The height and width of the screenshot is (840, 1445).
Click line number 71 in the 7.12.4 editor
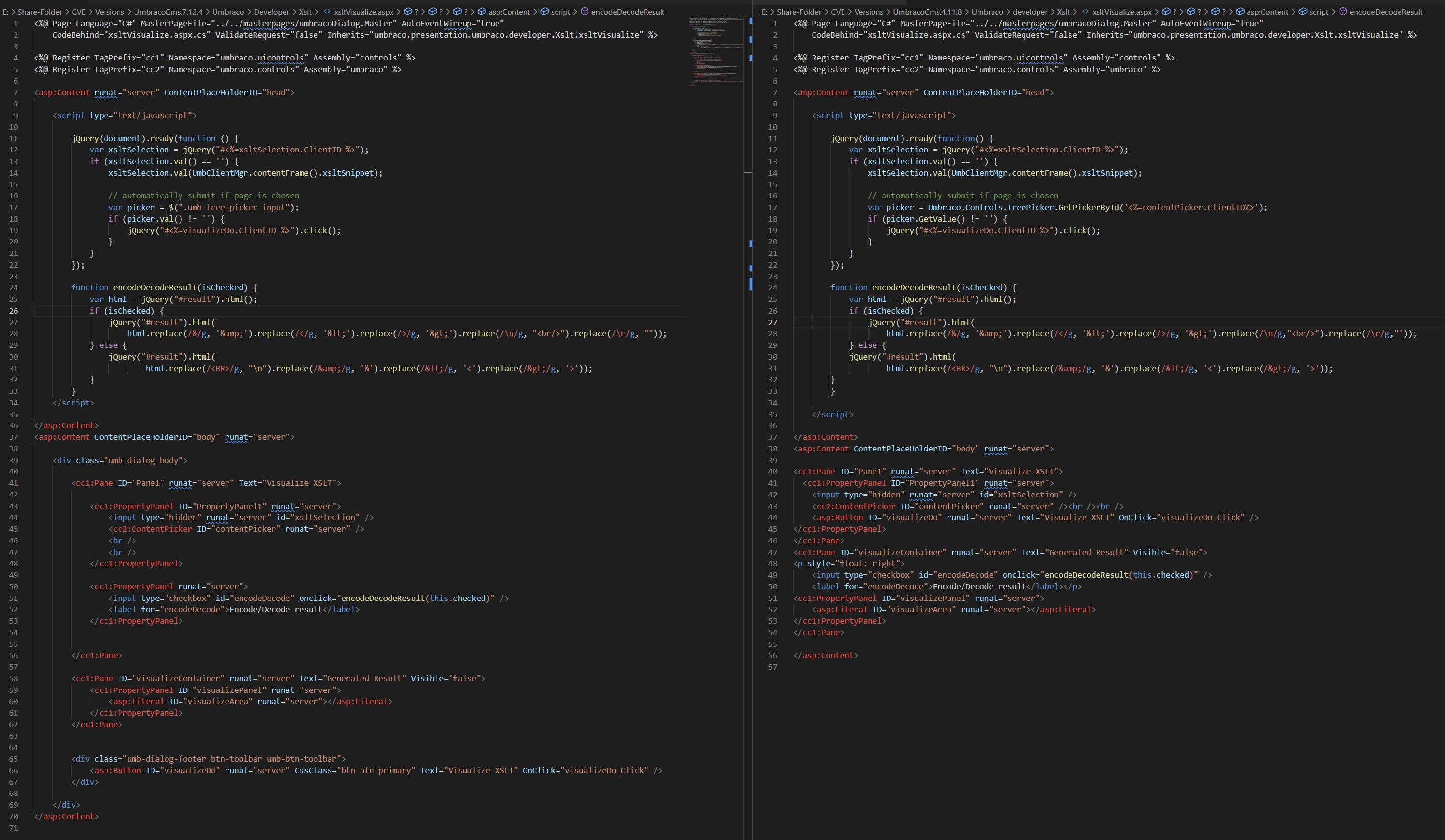[13, 828]
